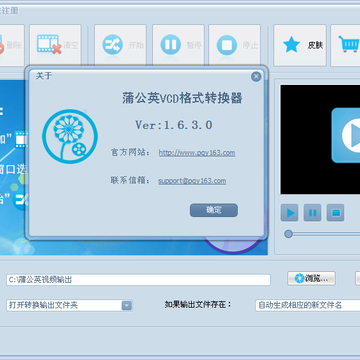
Task: Click the dandelion logo in About dialog
Action: click(x=70, y=136)
